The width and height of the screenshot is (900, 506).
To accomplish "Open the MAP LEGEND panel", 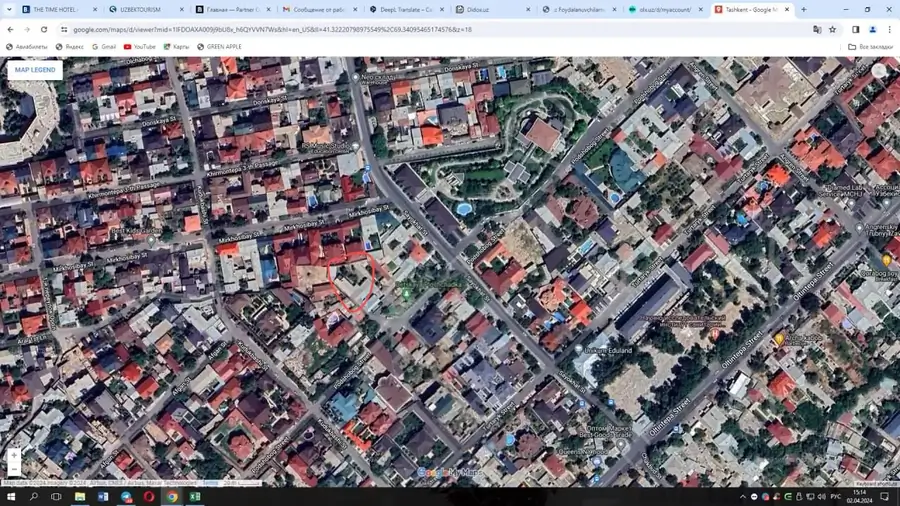I will pos(35,70).
